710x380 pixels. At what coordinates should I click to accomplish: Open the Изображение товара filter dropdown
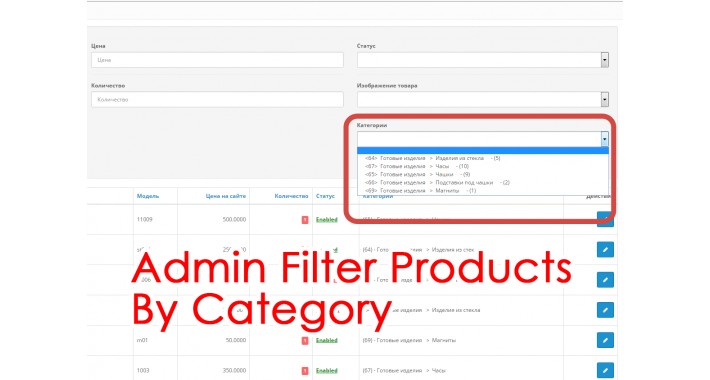[x=483, y=99]
